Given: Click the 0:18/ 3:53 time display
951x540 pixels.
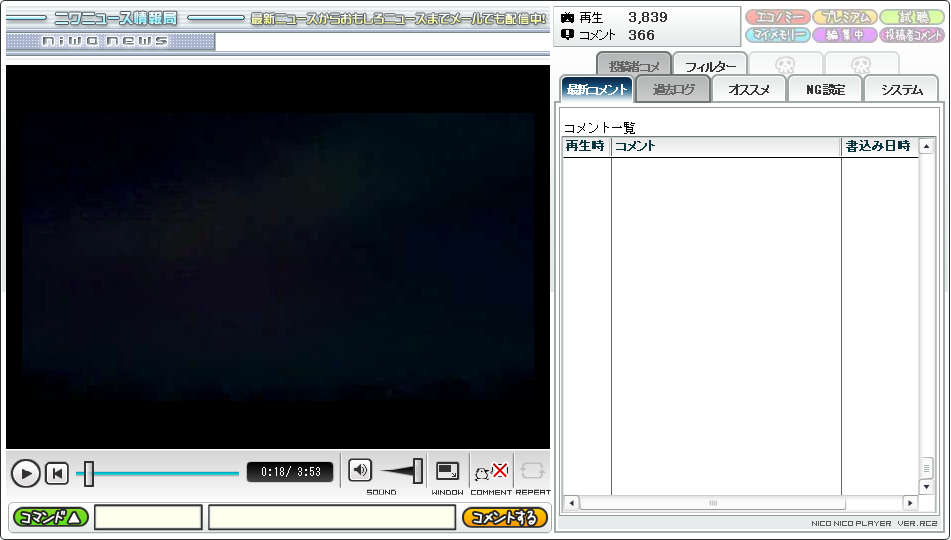Looking at the screenshot, I should pyautogui.click(x=291, y=472).
